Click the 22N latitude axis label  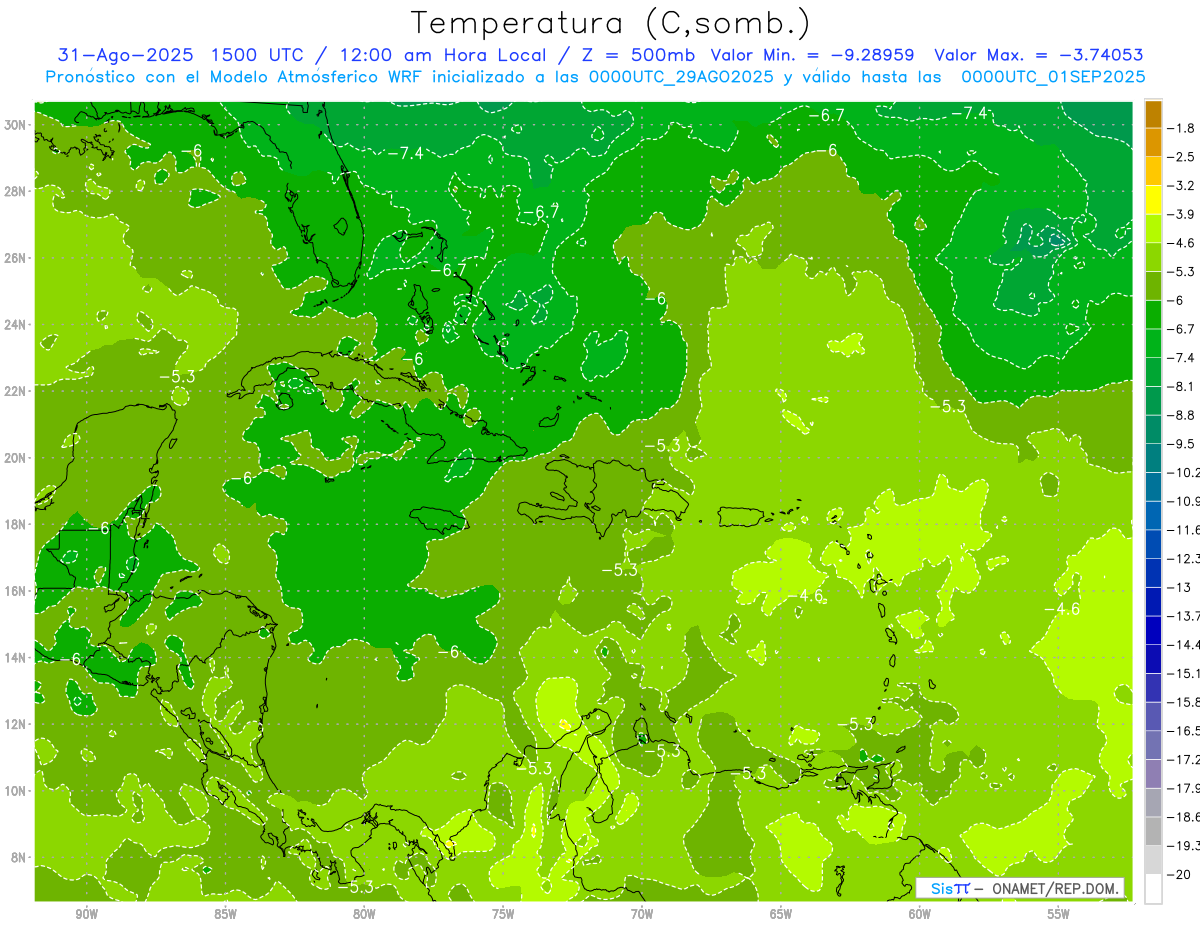point(15,391)
